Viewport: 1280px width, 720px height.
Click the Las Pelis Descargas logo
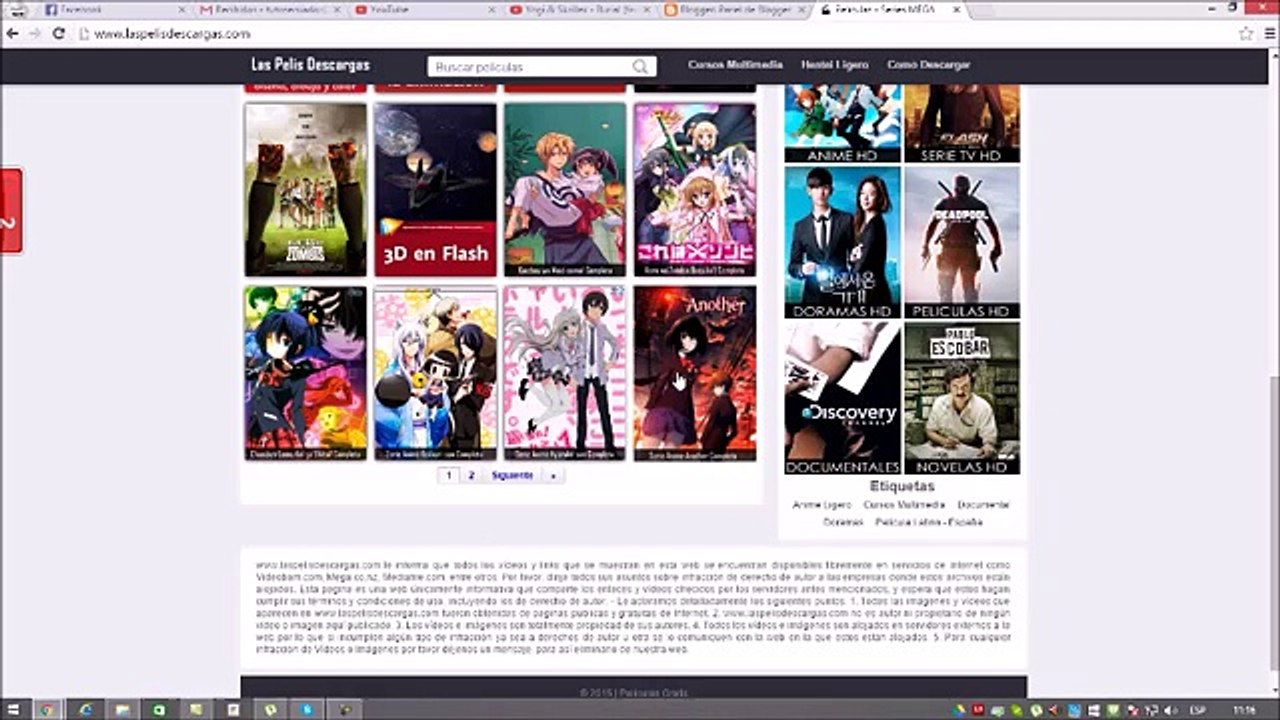(x=310, y=65)
